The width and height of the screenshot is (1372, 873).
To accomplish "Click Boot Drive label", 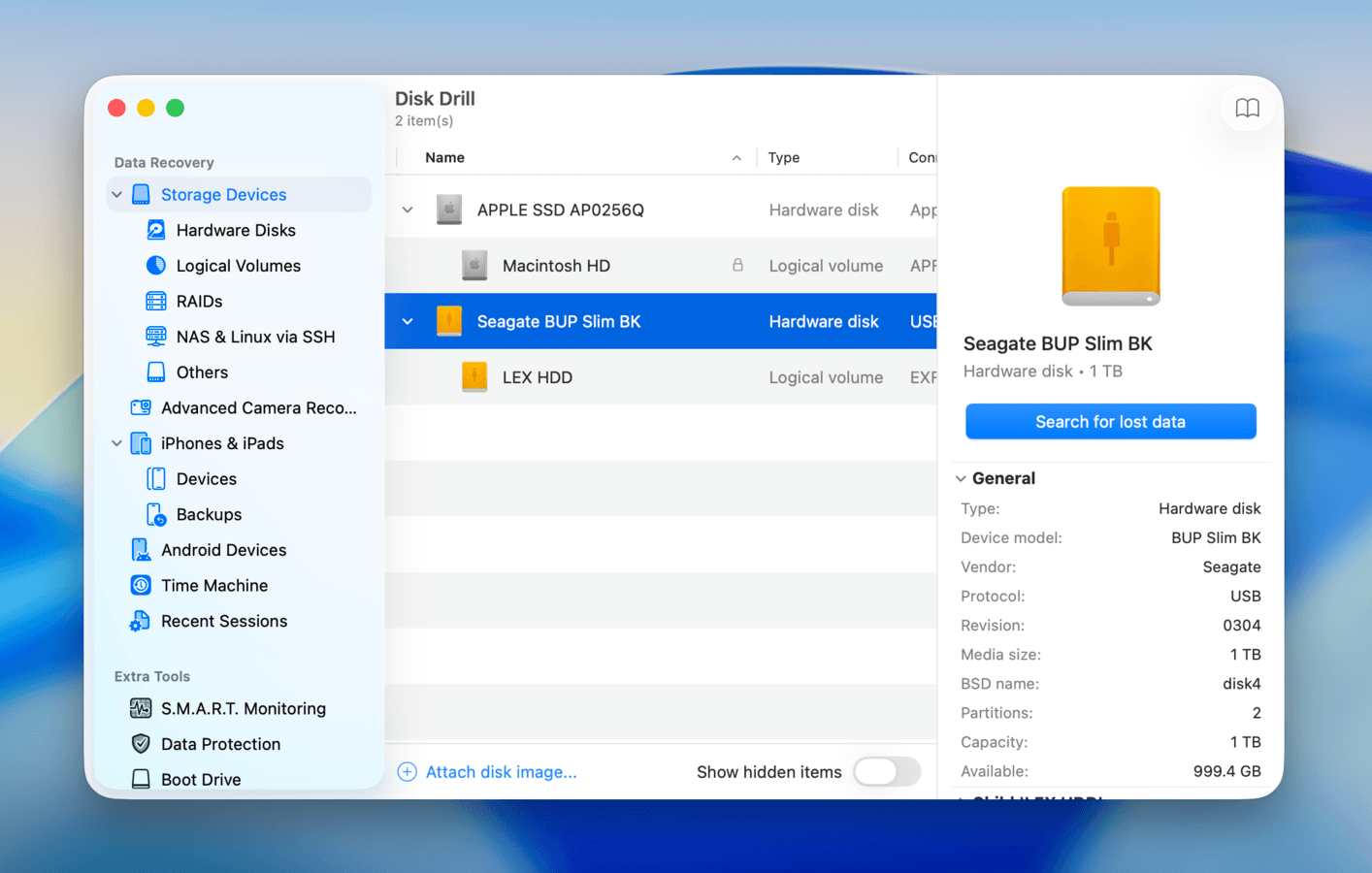I will (201, 779).
